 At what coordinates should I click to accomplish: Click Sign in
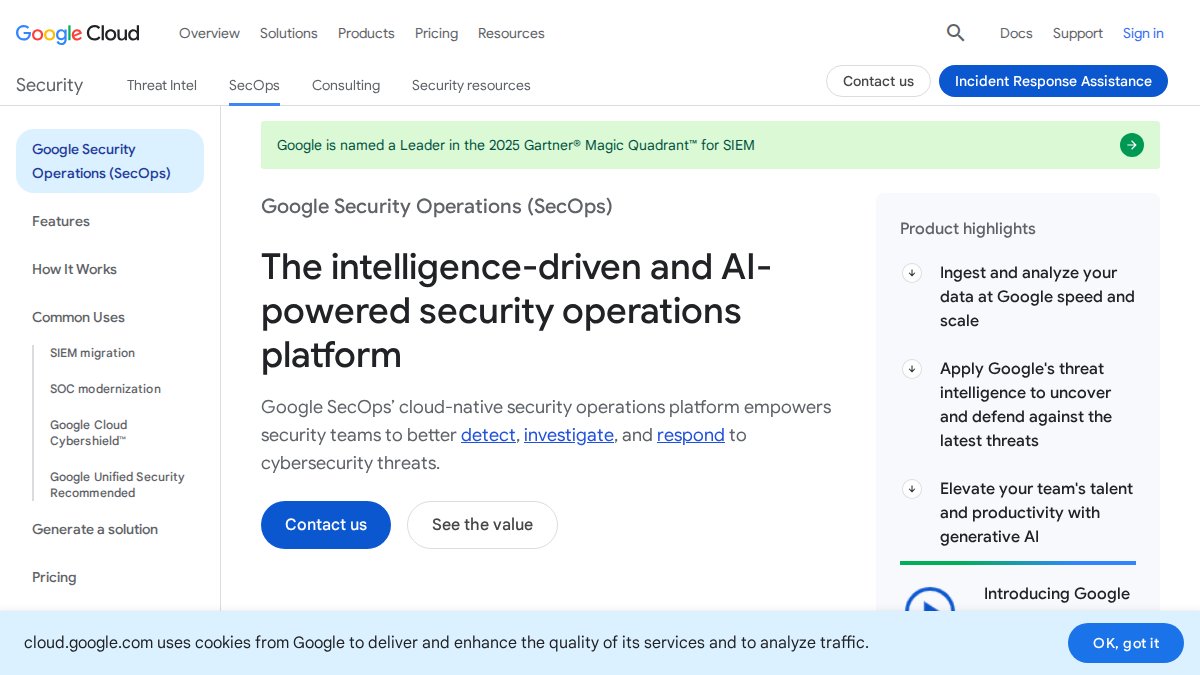(x=1143, y=33)
